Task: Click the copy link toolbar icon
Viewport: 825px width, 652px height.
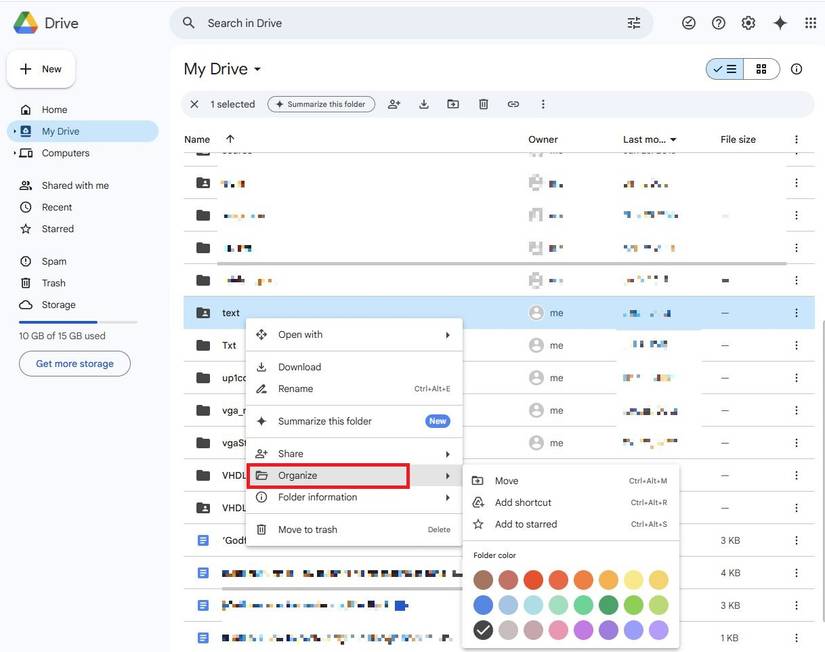Action: click(x=513, y=104)
